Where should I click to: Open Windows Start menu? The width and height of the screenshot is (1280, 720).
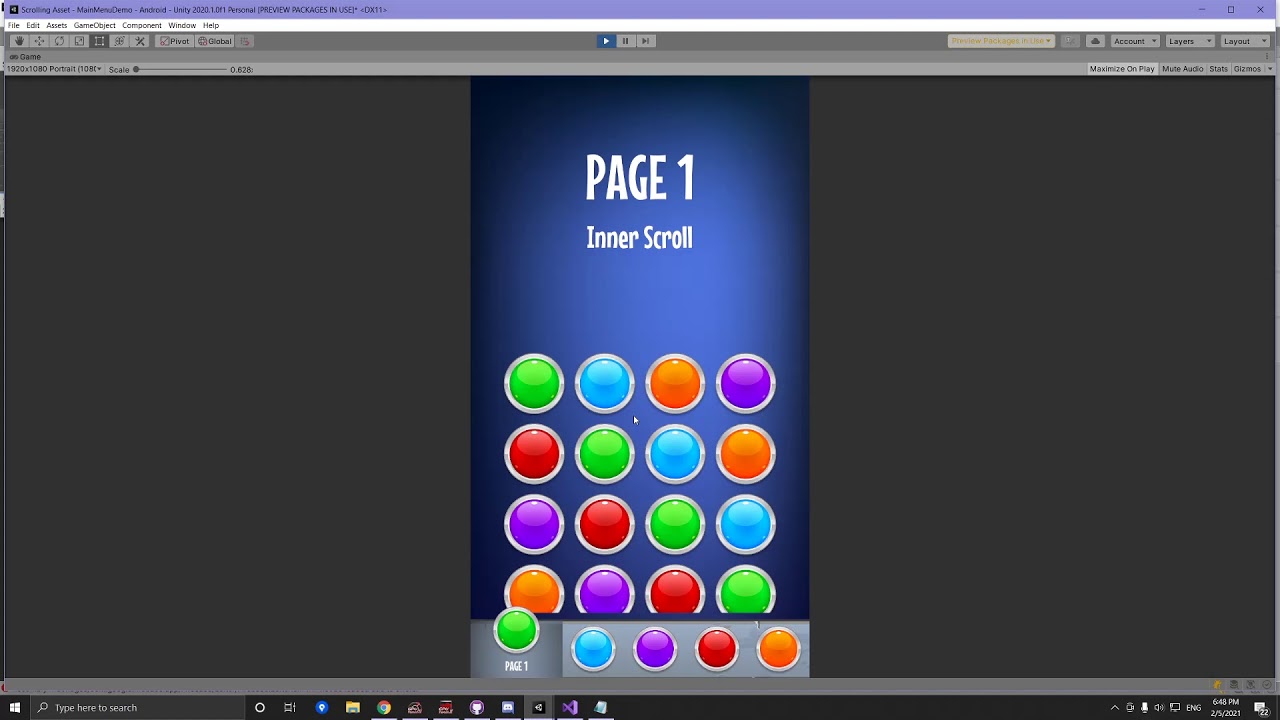click(14, 708)
